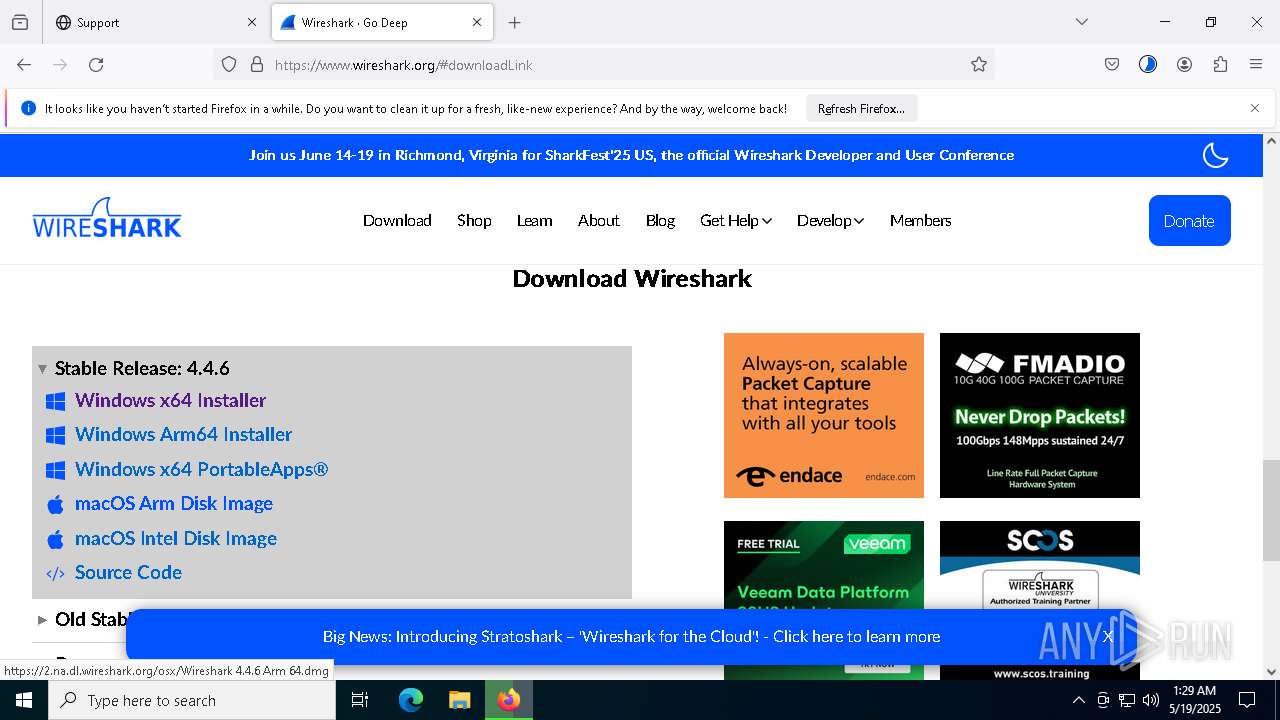The image size is (1280, 720).
Task: Show hidden system tray icons chevron
Action: [1078, 700]
